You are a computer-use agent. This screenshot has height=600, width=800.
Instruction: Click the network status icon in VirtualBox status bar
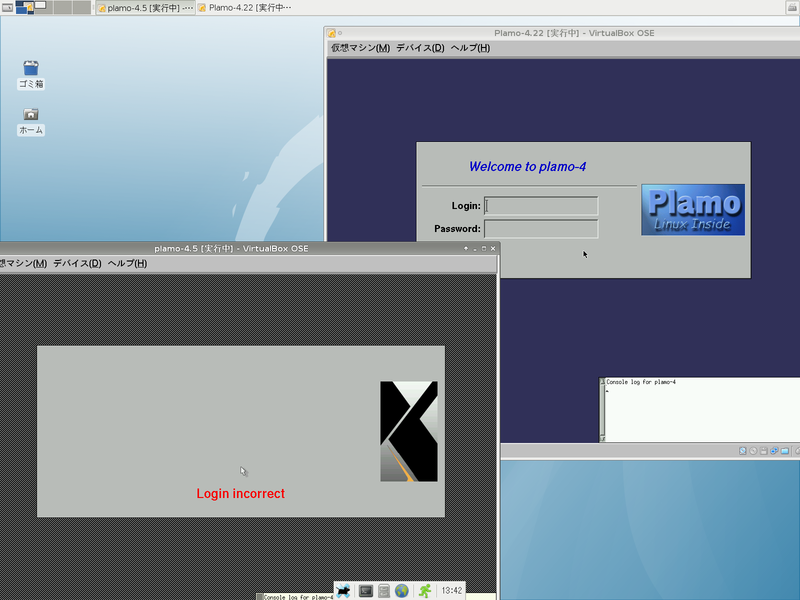tap(774, 451)
